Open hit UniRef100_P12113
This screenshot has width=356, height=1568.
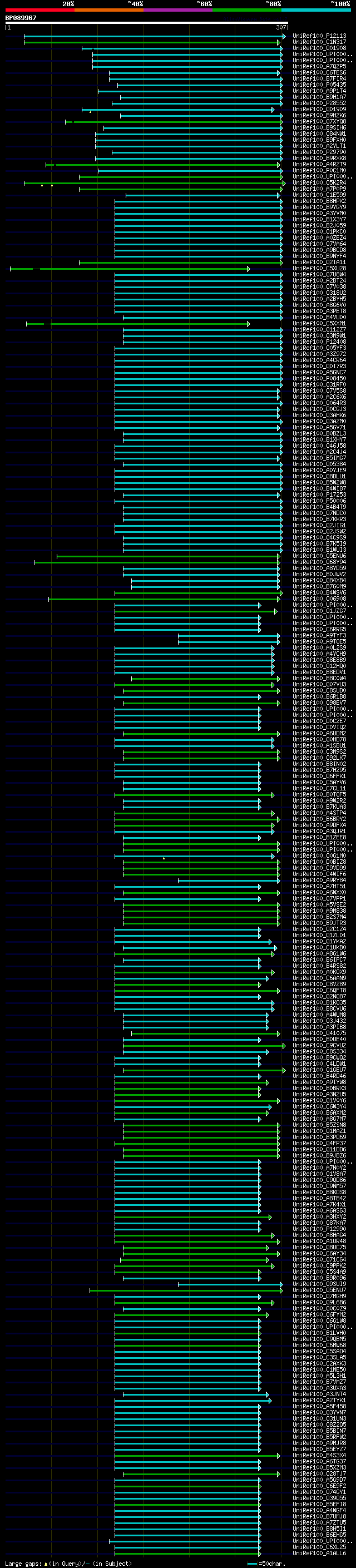tap(319, 36)
